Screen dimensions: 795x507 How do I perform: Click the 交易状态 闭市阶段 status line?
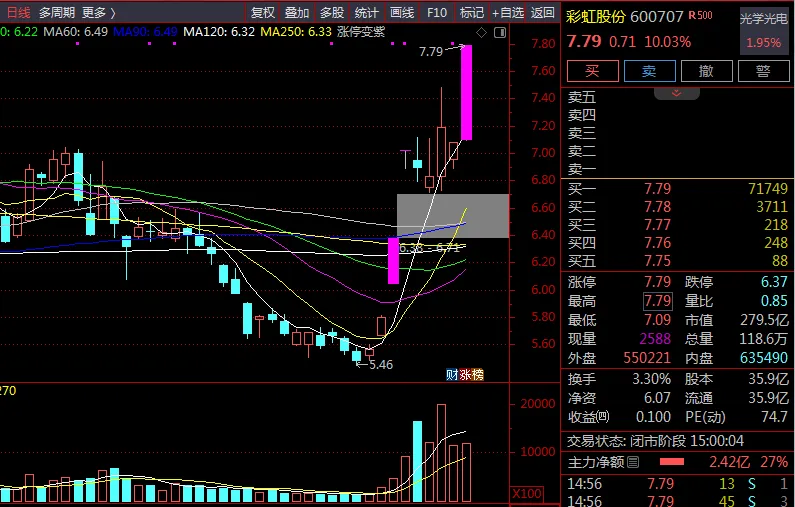[655, 441]
